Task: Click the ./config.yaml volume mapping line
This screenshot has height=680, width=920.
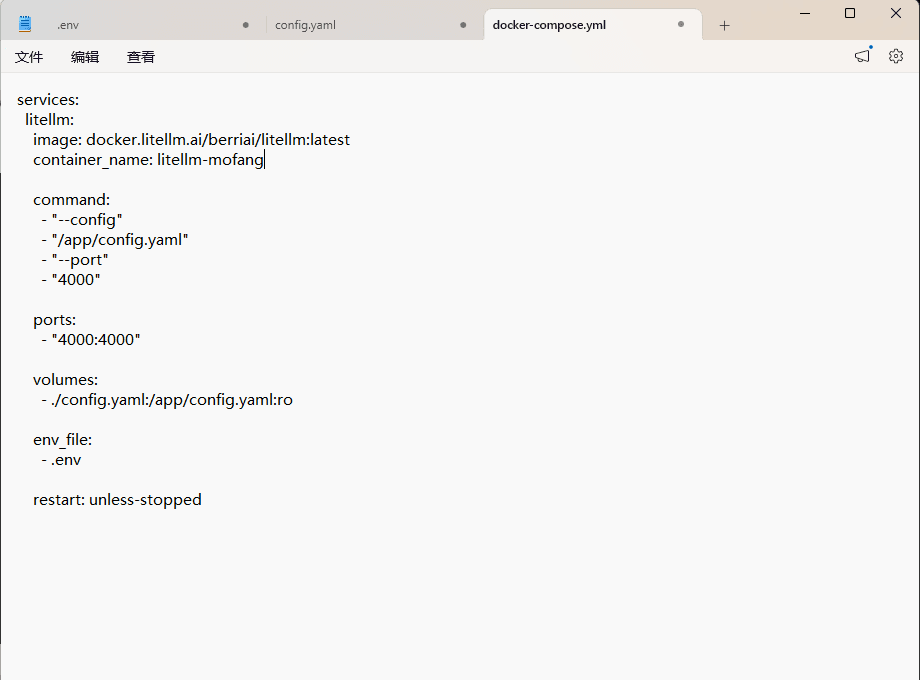Action: [x=167, y=400]
